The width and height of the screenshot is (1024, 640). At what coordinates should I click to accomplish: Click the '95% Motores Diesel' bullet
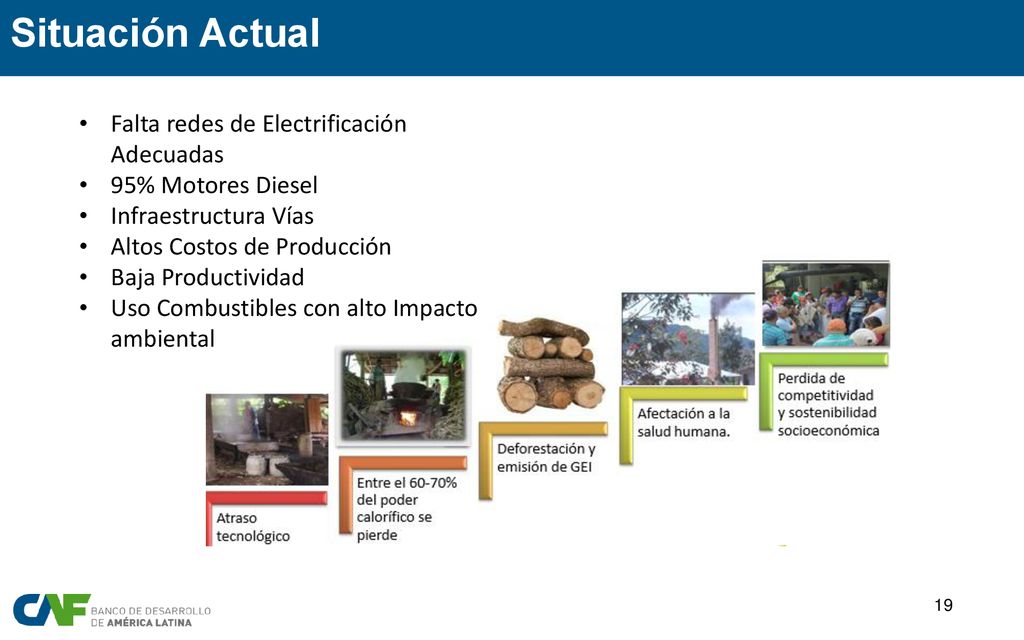tap(214, 185)
